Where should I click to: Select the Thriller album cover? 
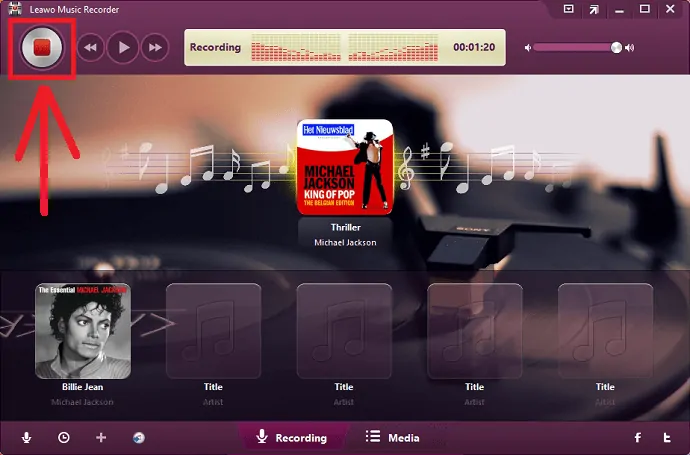pos(345,167)
